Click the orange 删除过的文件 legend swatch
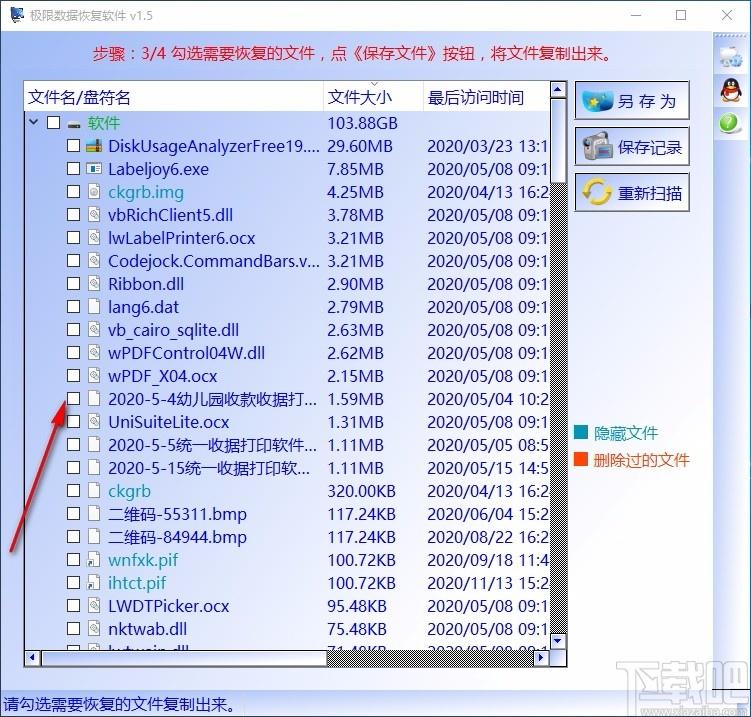The width and height of the screenshot is (751, 717). 580,459
